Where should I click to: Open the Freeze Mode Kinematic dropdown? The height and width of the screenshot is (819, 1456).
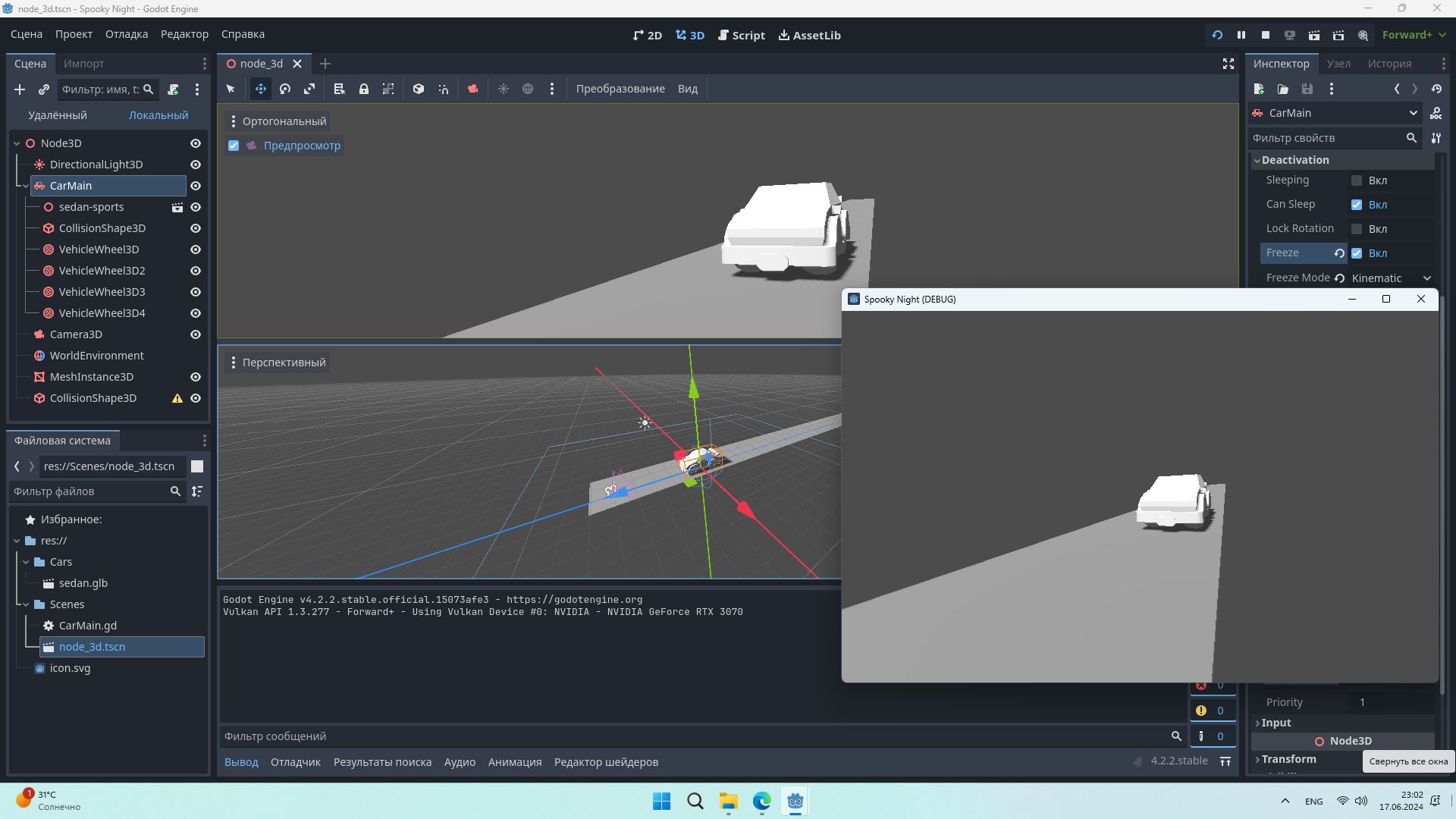[x=1391, y=278]
